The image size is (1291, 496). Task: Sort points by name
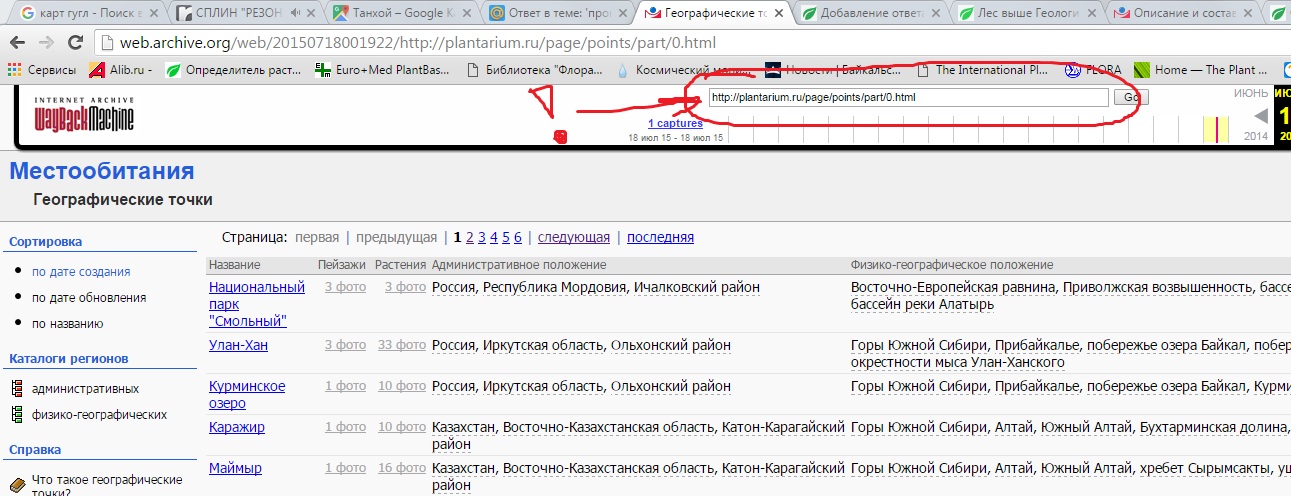pyautogui.click(x=67, y=323)
